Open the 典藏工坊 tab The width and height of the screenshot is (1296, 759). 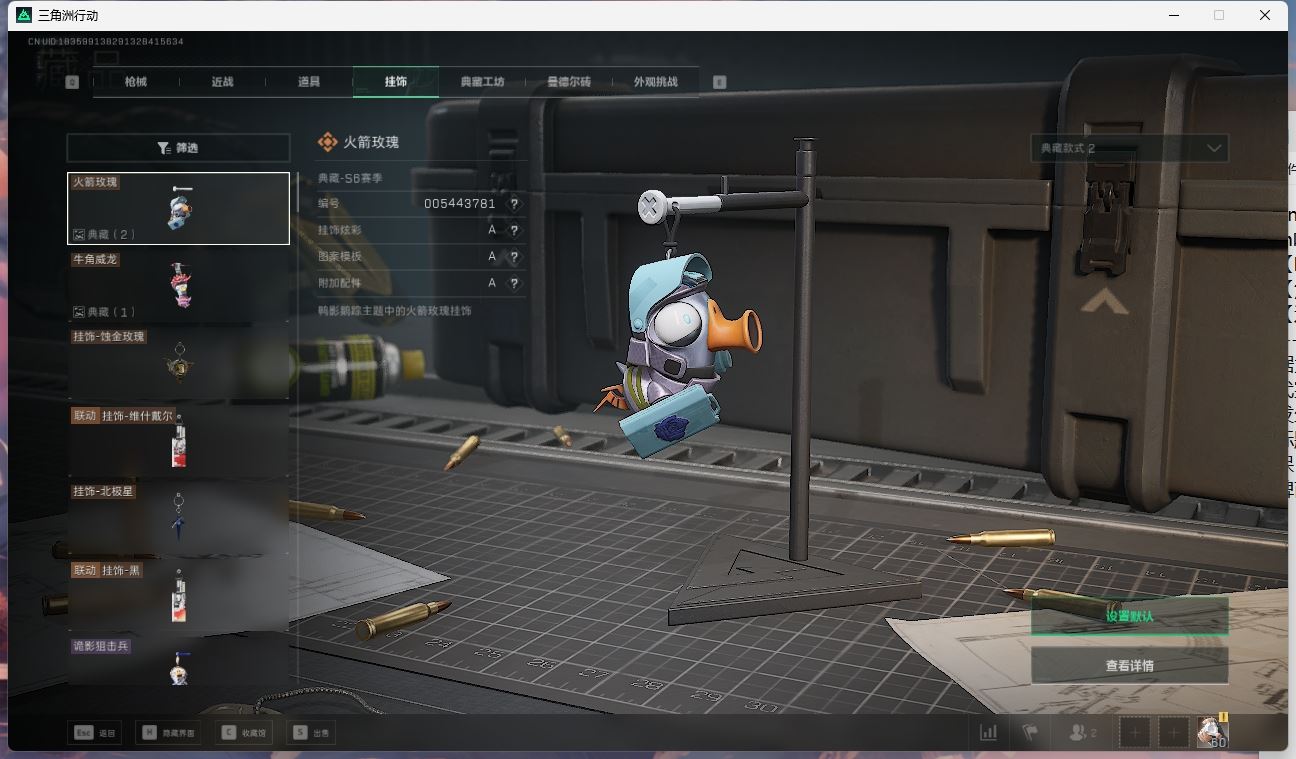click(482, 82)
